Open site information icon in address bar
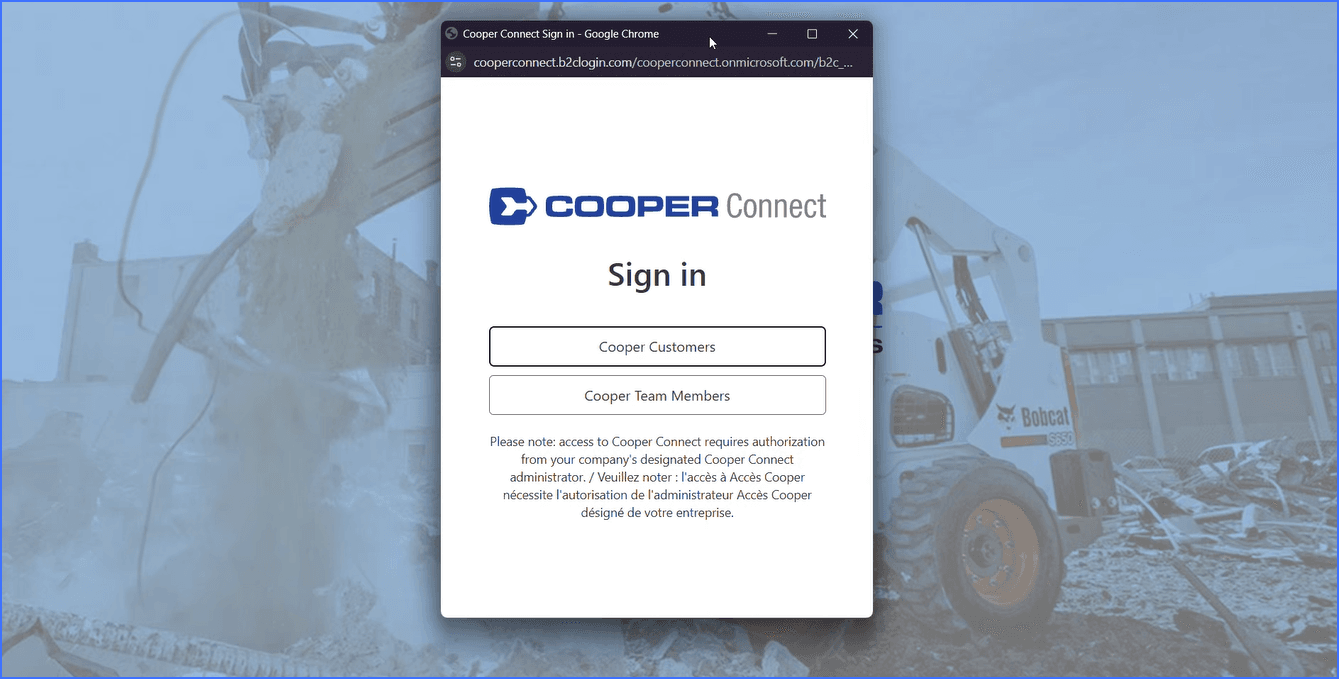Image resolution: width=1339 pixels, height=679 pixels. (x=456, y=62)
